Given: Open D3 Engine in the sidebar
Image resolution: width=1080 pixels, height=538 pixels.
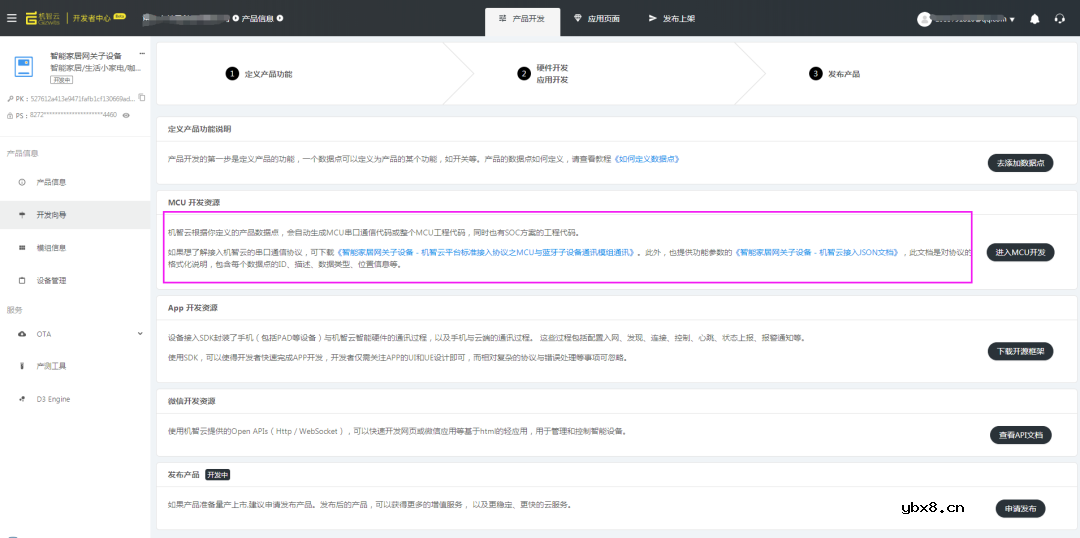Looking at the screenshot, I should pyautogui.click(x=75, y=398).
